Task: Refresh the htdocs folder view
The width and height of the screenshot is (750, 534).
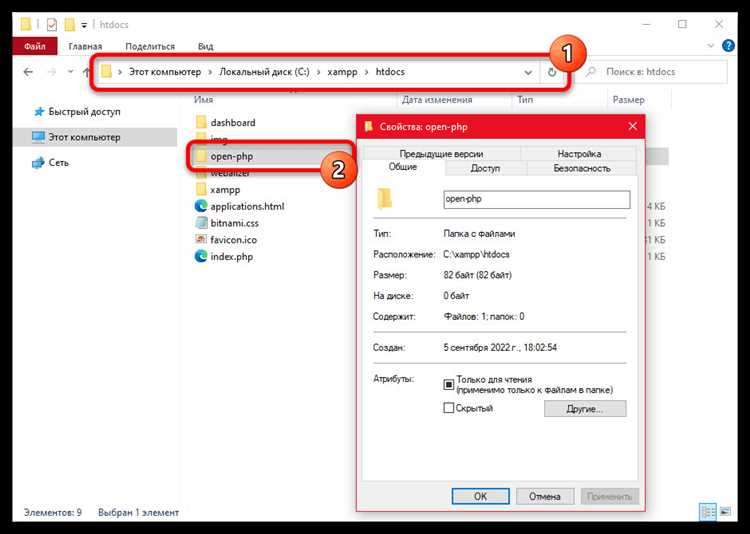Action: 552,72
